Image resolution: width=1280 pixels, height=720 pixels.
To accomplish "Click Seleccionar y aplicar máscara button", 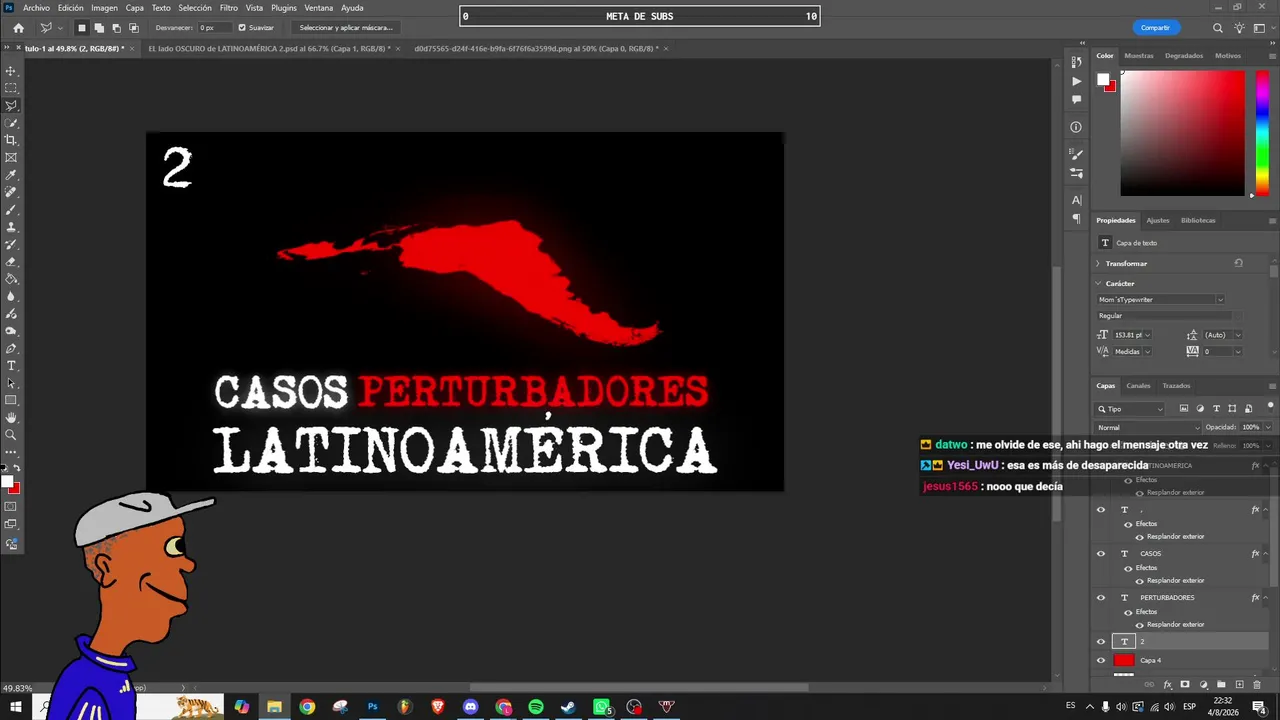I will pyautogui.click(x=346, y=28).
